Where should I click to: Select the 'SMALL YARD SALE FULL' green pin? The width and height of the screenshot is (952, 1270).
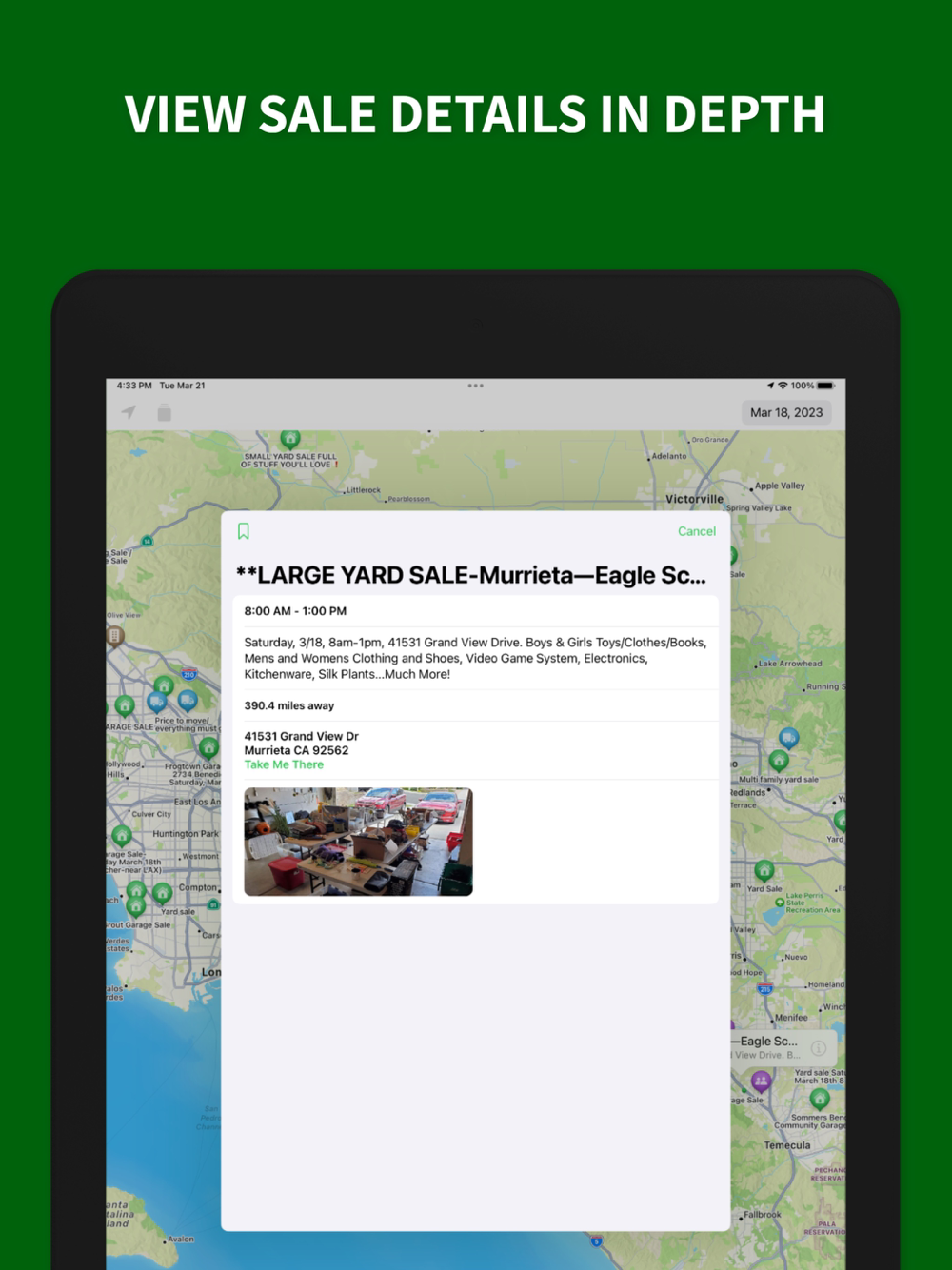pos(290,439)
